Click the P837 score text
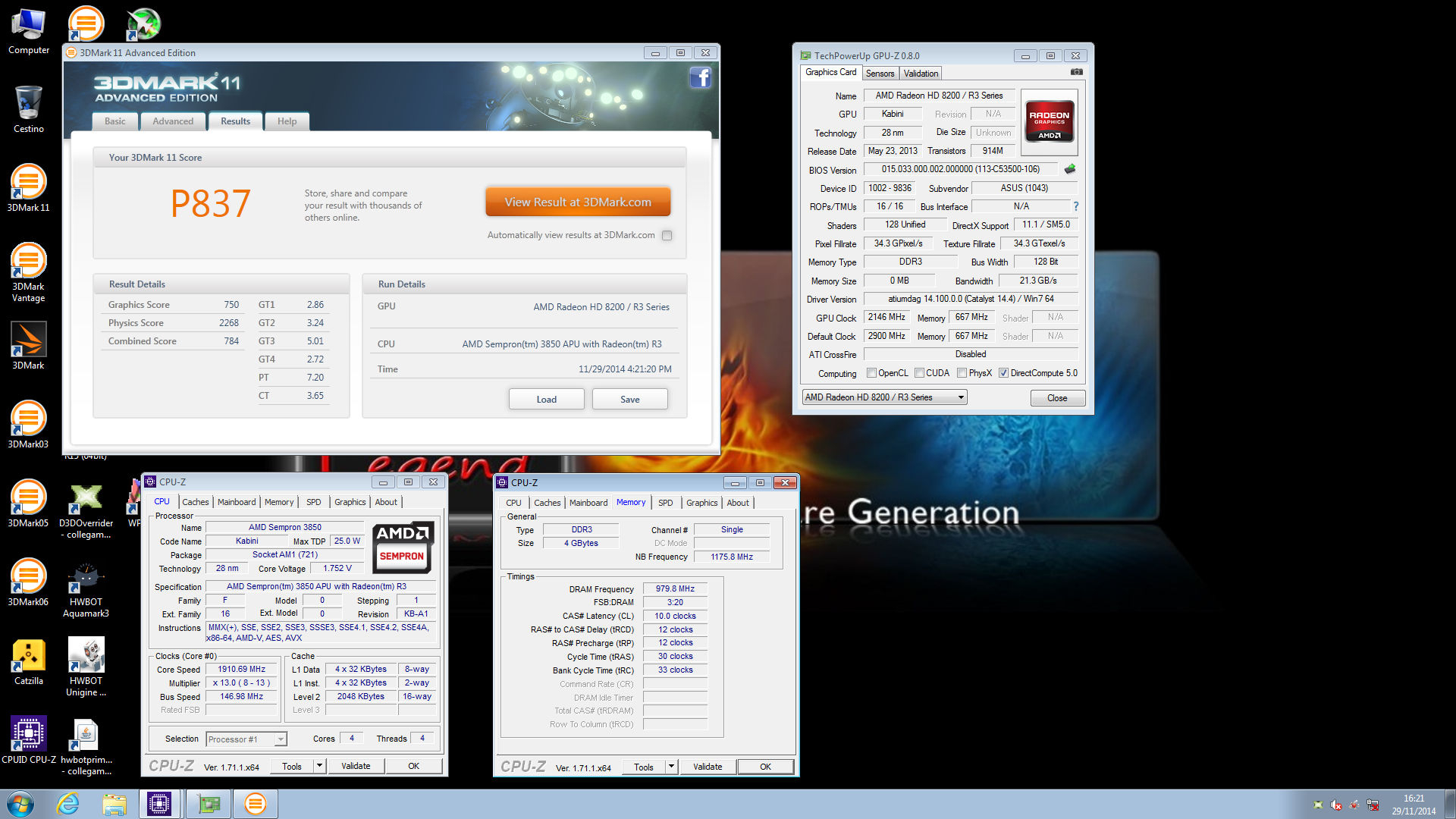This screenshot has width=1456, height=819. 210,204
